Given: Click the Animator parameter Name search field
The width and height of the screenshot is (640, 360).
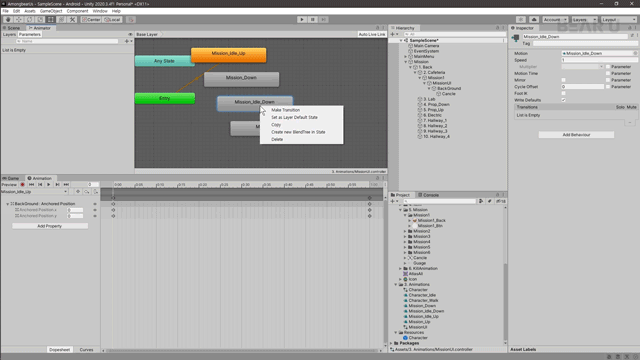Looking at the screenshot, I should pos(67,41).
